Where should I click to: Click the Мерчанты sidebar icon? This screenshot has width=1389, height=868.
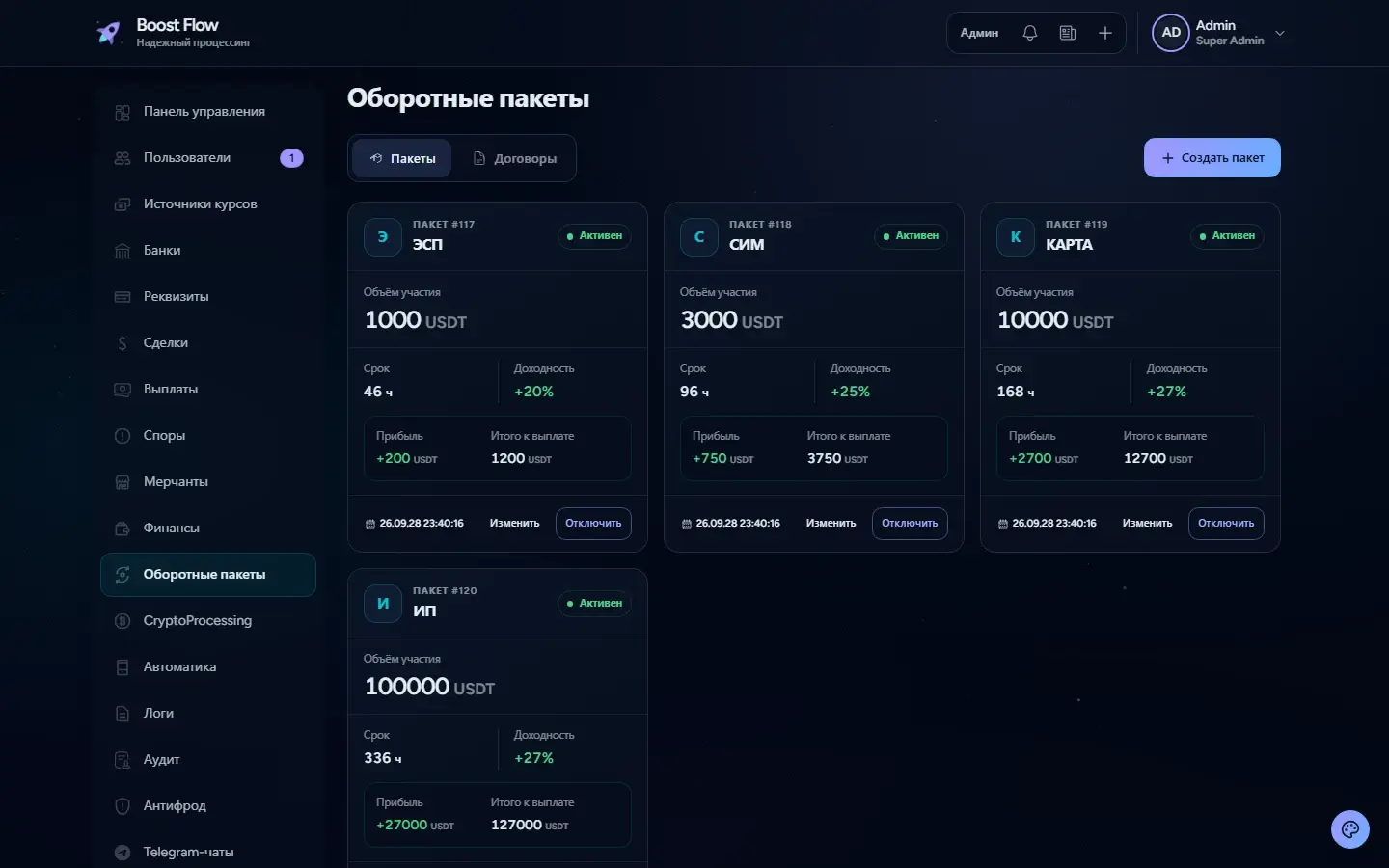tap(123, 482)
